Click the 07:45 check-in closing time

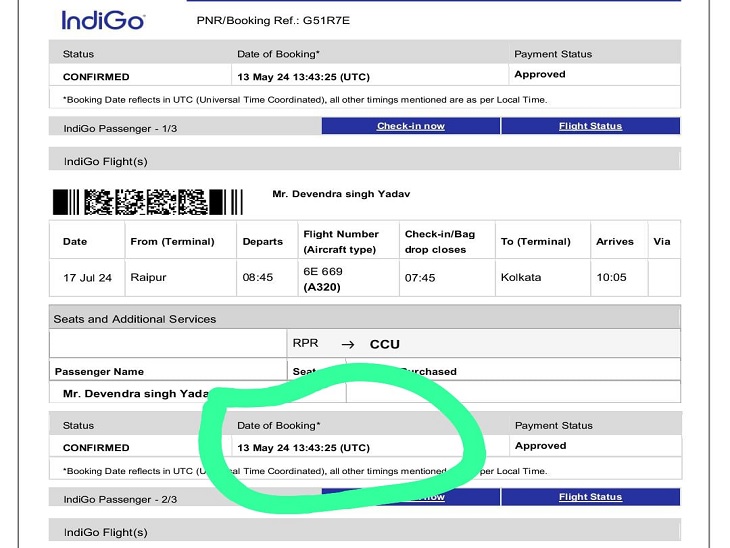420,278
